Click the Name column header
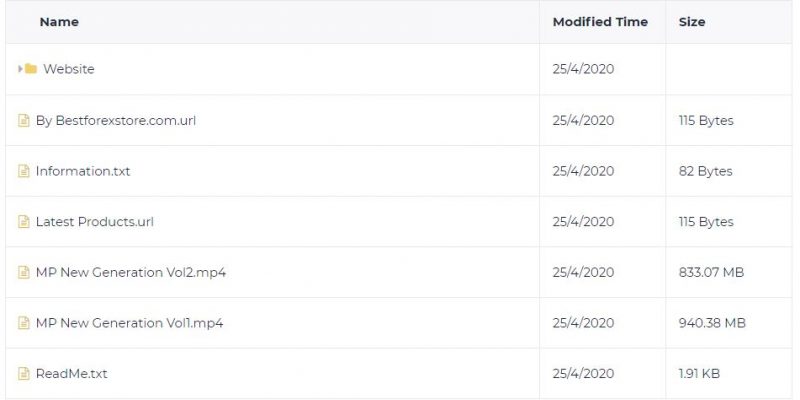800x400 pixels. point(59,22)
